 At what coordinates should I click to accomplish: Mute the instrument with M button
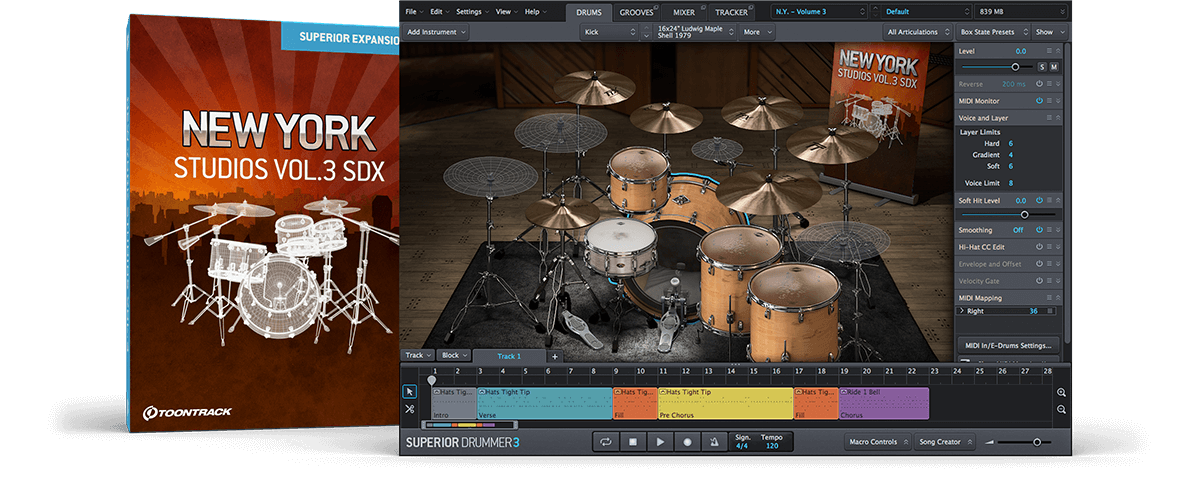coord(1054,67)
